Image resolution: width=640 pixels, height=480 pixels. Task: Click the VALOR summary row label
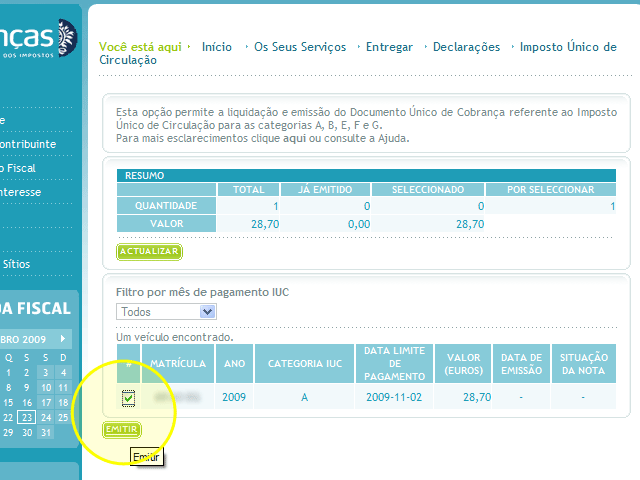pyautogui.click(x=166, y=224)
